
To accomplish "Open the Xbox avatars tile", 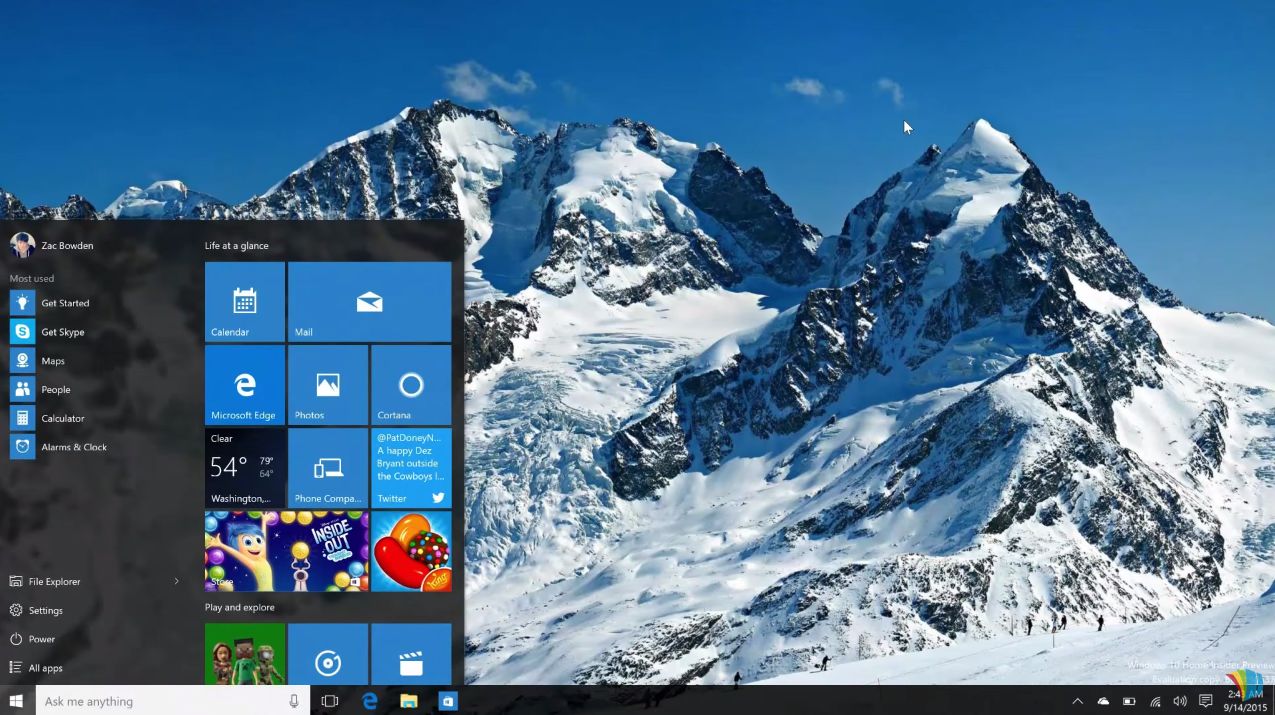I will tap(245, 654).
